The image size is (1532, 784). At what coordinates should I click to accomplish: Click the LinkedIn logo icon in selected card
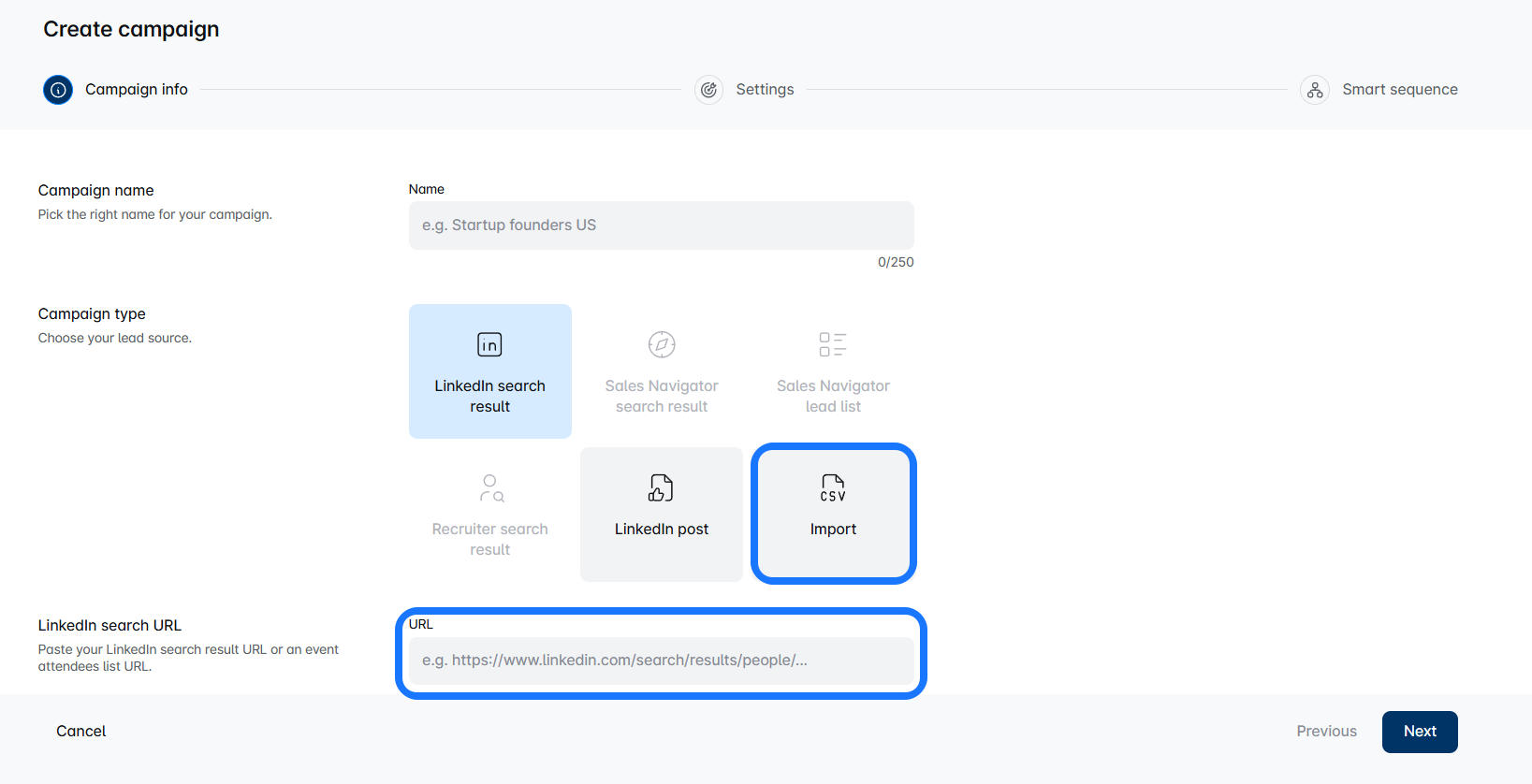click(x=489, y=344)
